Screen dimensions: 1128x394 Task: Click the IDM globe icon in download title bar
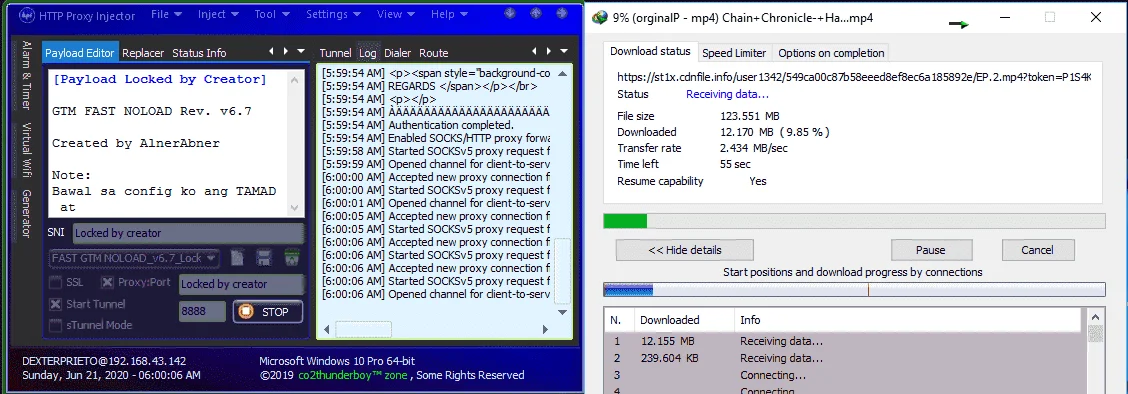pyautogui.click(x=600, y=18)
